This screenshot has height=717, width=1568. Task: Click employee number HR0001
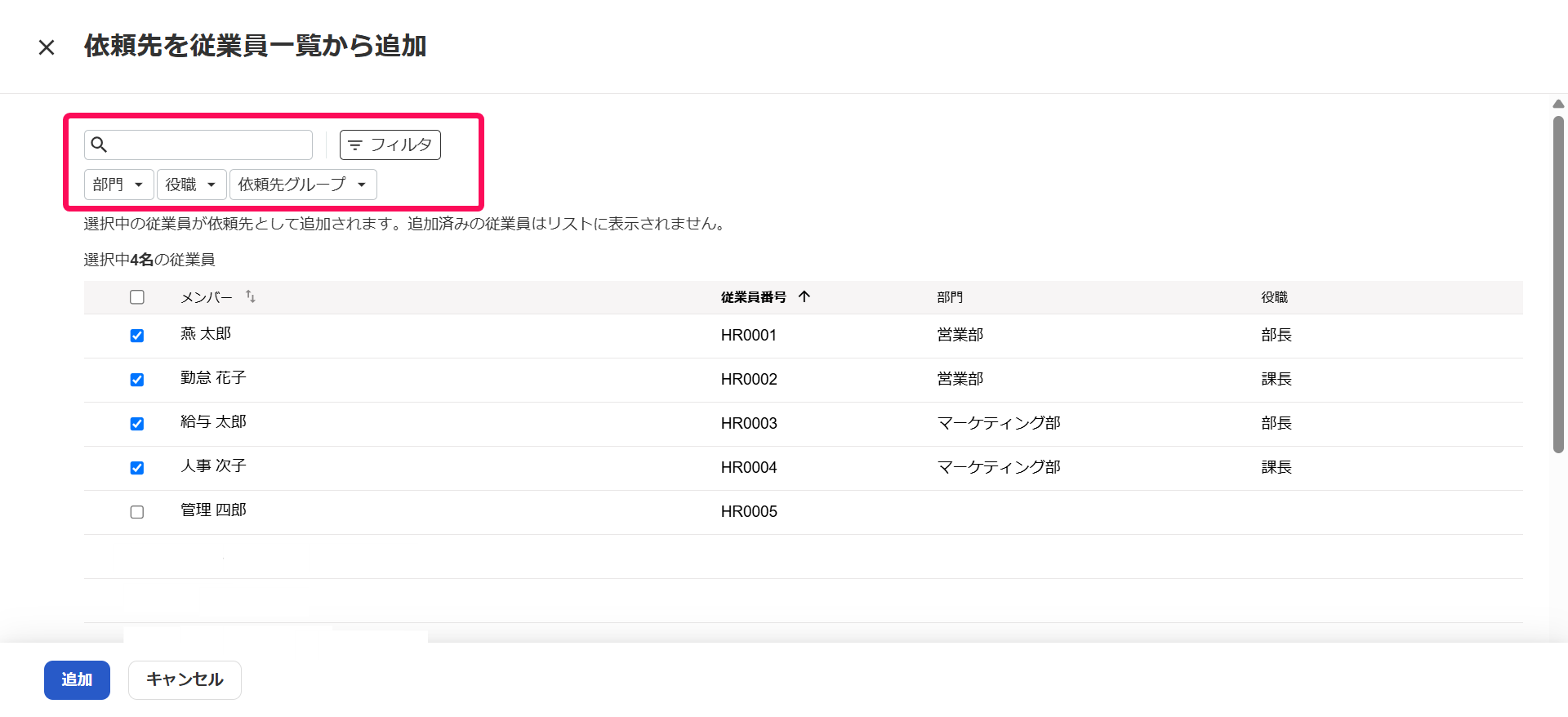tap(749, 336)
